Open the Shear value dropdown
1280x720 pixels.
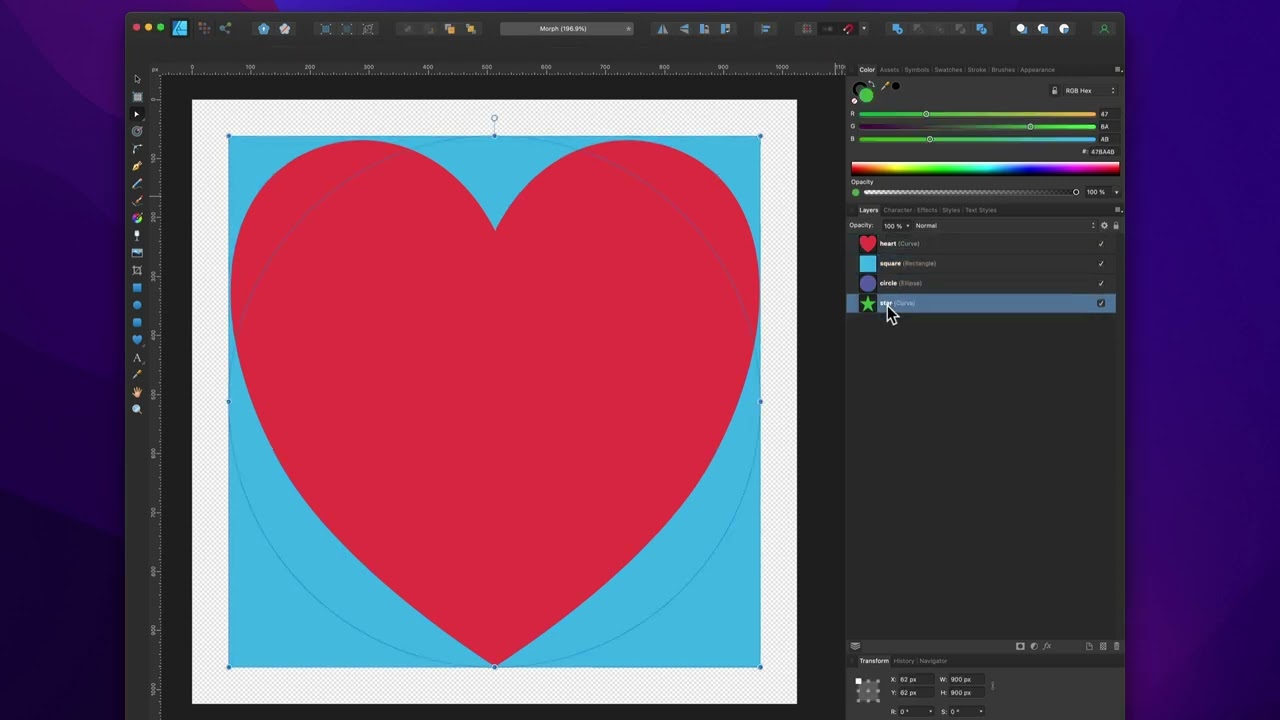(980, 712)
